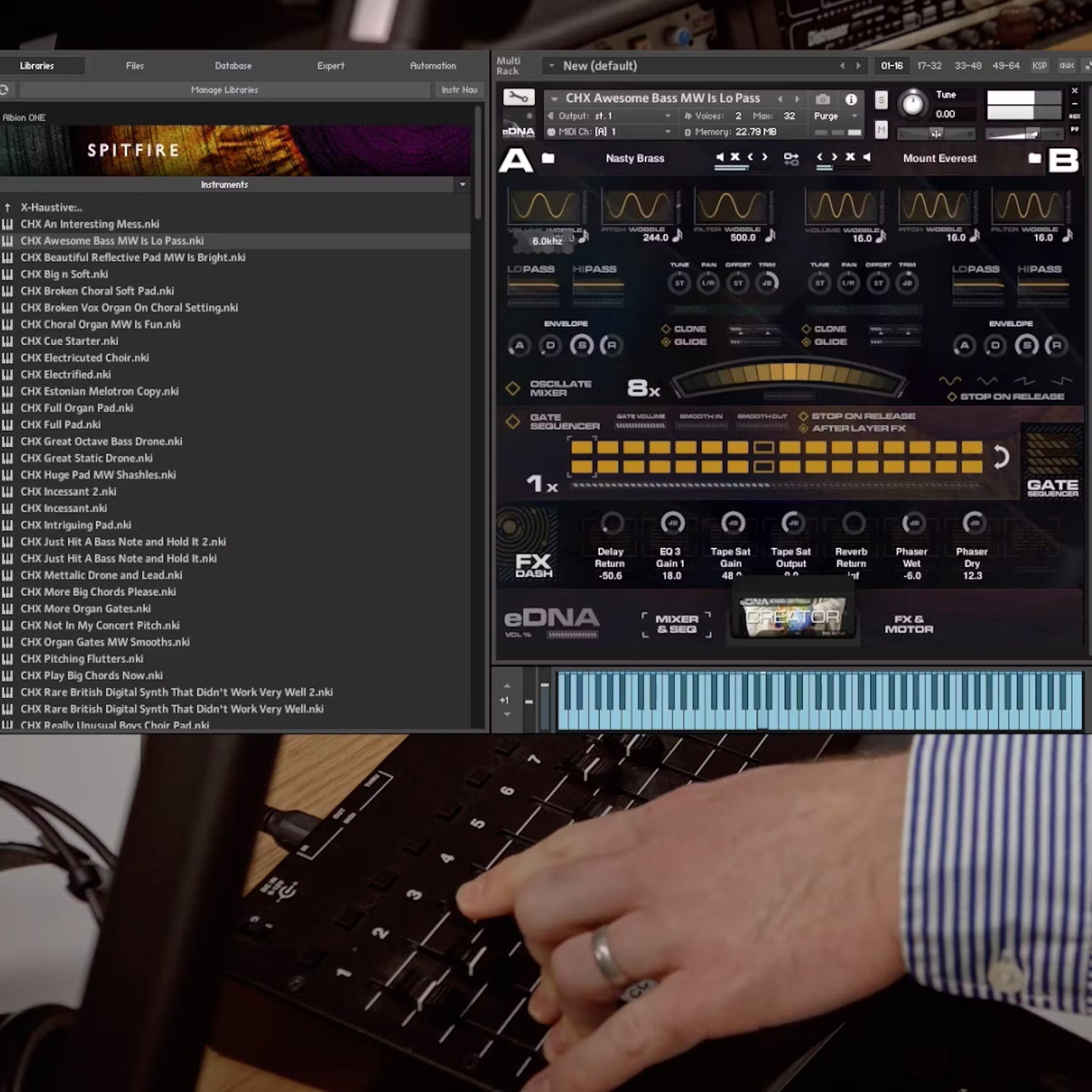Image resolution: width=1092 pixels, height=1092 pixels.
Task: Open the instrument info icon
Action: point(850,99)
